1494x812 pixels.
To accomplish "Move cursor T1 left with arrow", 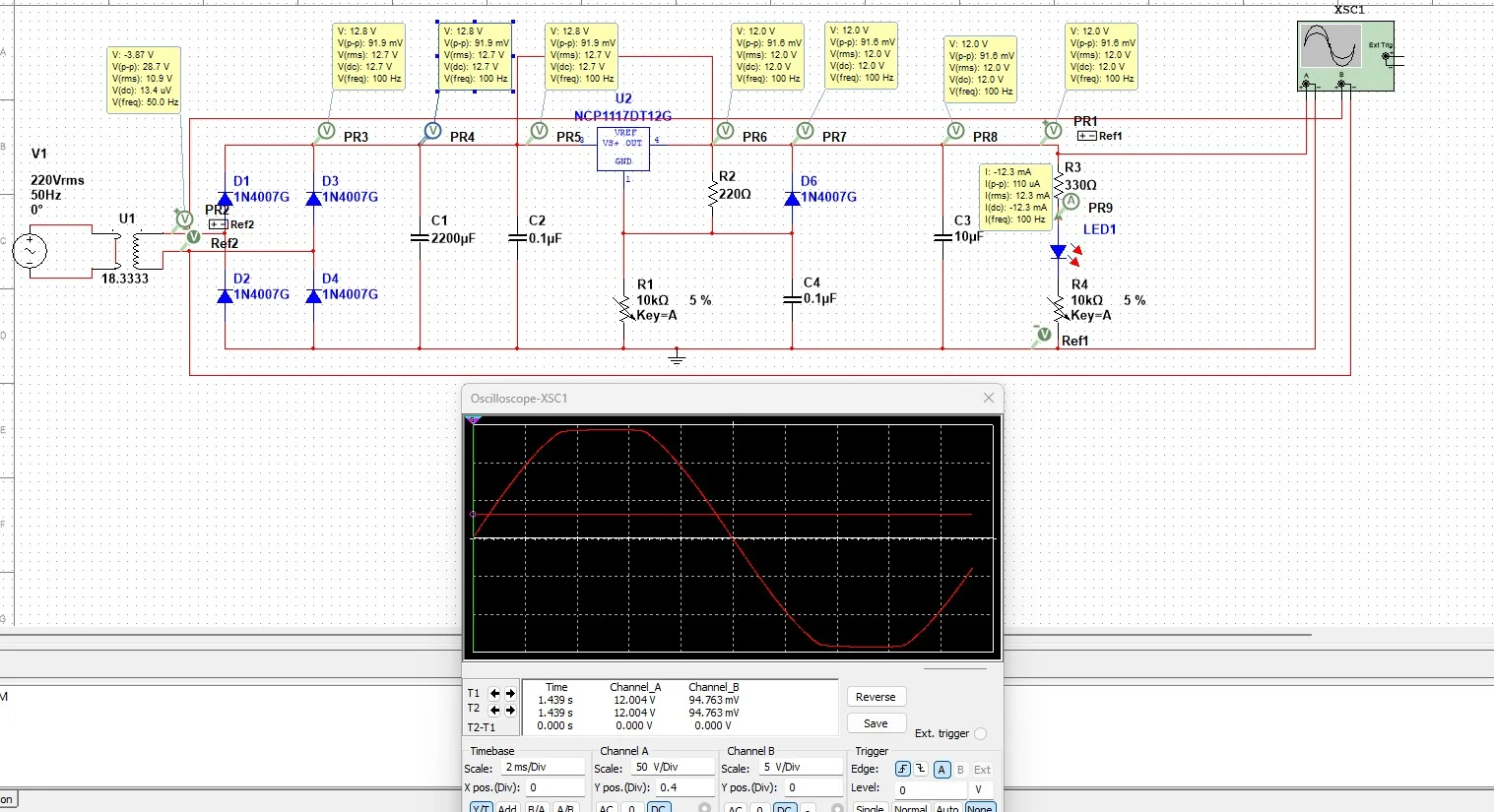I will (495, 694).
